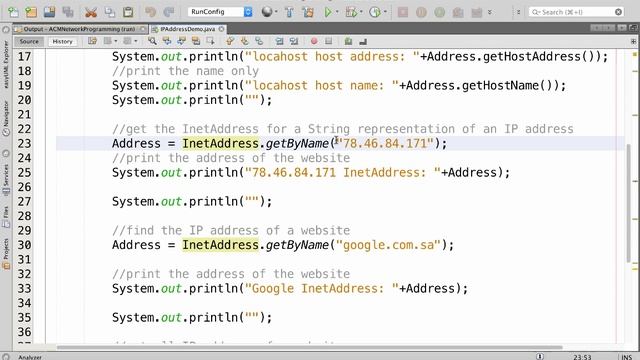Switch to History view
Image resolution: width=640 pixels, height=360 pixels.
(62, 41)
